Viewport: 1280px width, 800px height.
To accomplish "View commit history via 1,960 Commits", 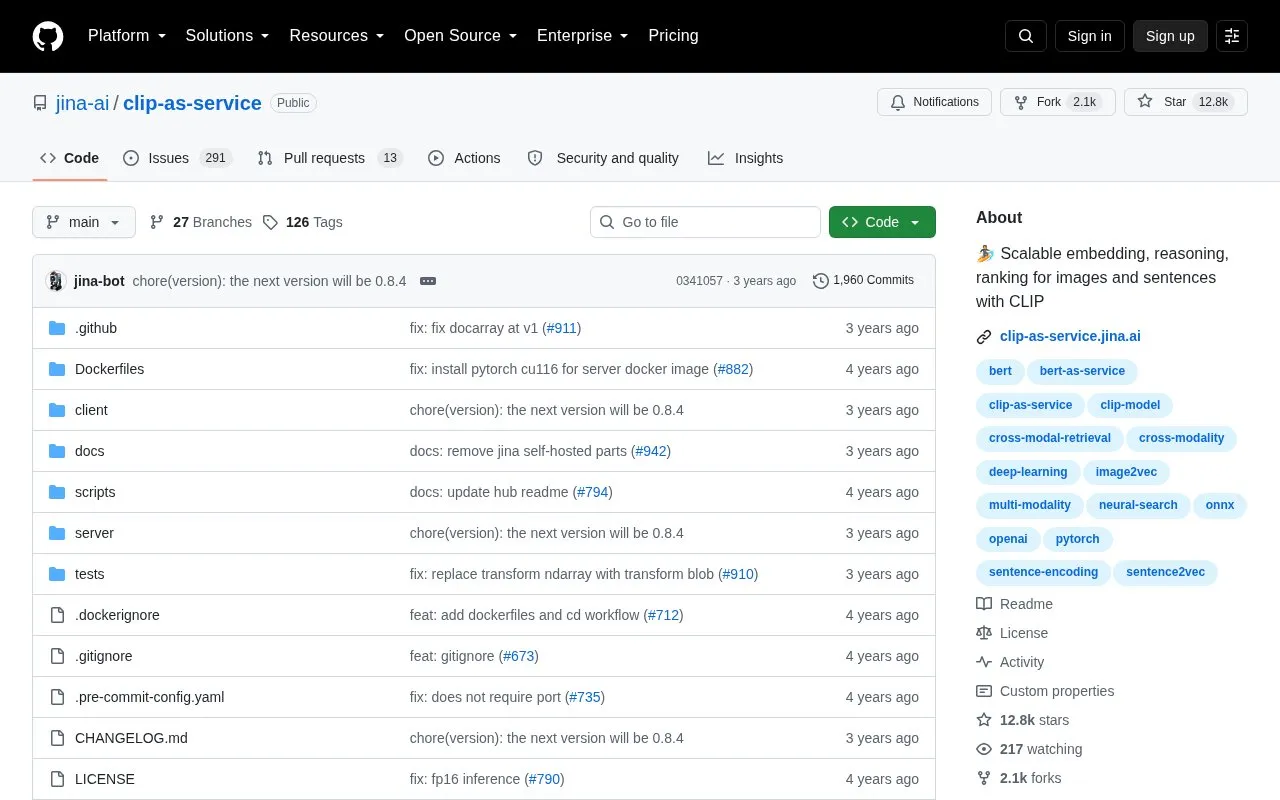I will tap(863, 280).
